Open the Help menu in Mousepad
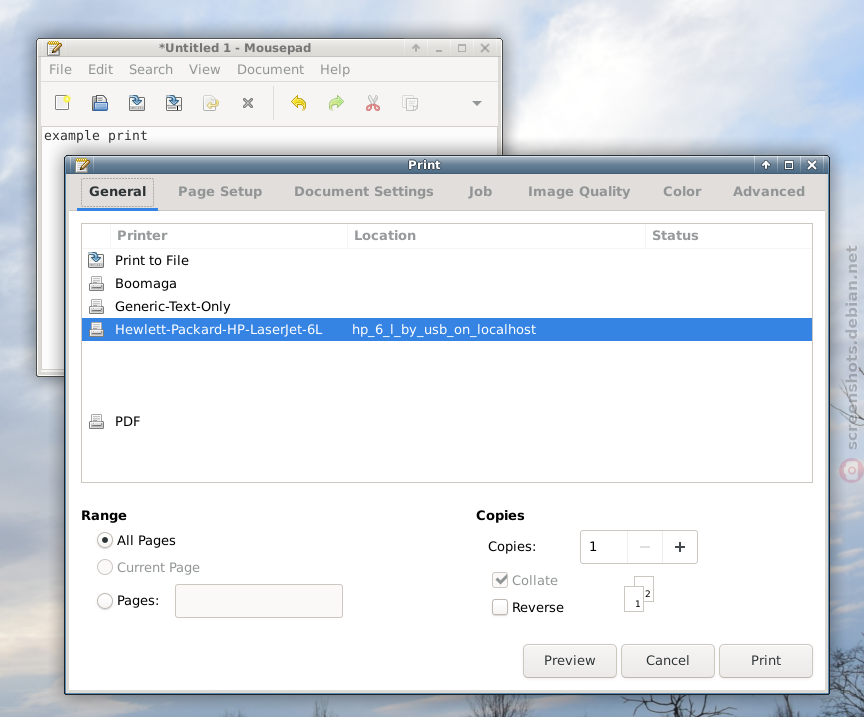The height and width of the screenshot is (717, 864). (x=335, y=69)
